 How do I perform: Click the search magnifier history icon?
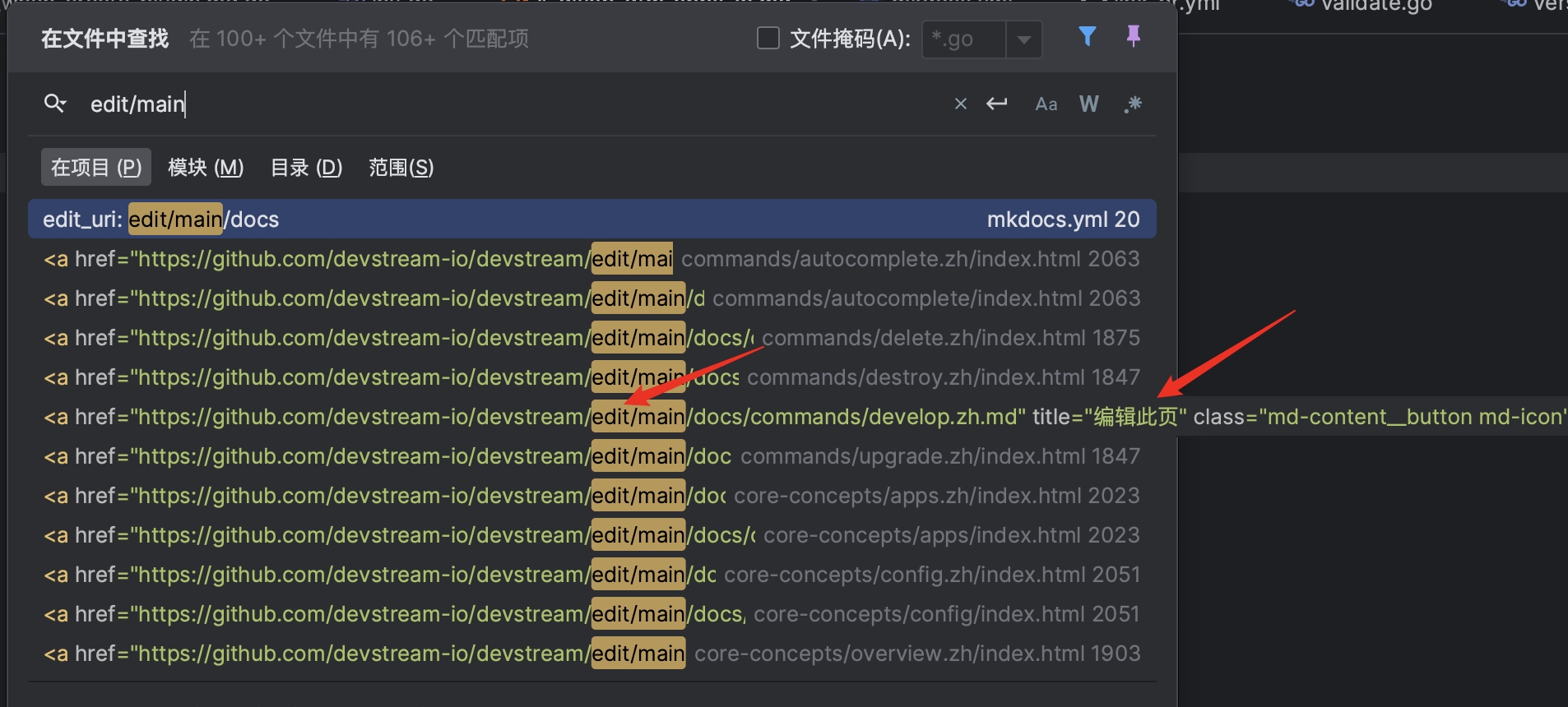pyautogui.click(x=55, y=104)
